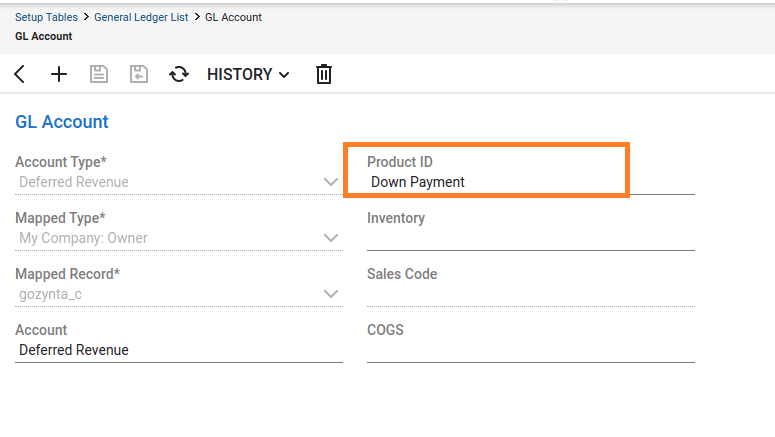Go back using the left arrow icon

20,74
